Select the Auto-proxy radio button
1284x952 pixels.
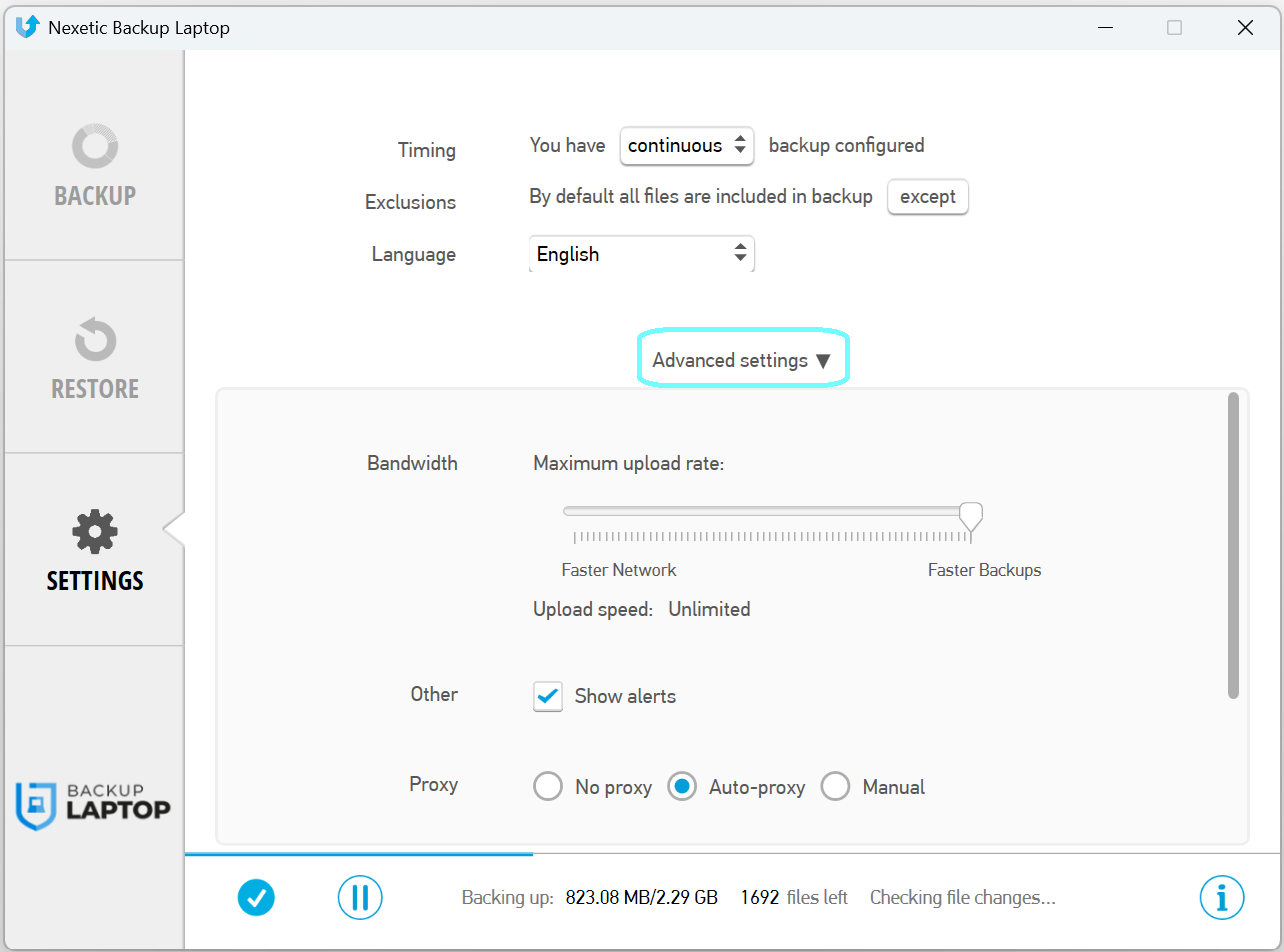[682, 787]
